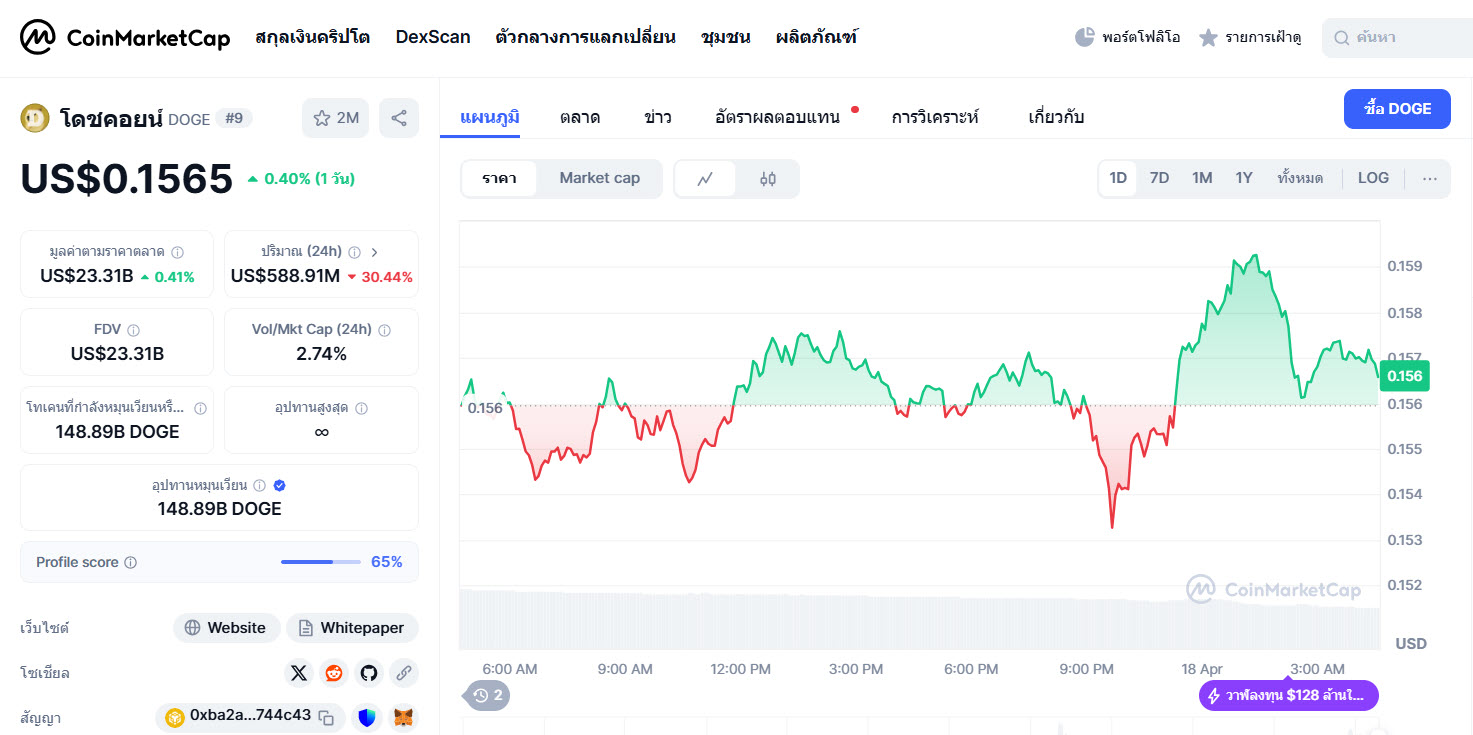Open the portfolio pie chart icon
Image resolution: width=1473 pixels, height=735 pixels.
tap(1084, 37)
